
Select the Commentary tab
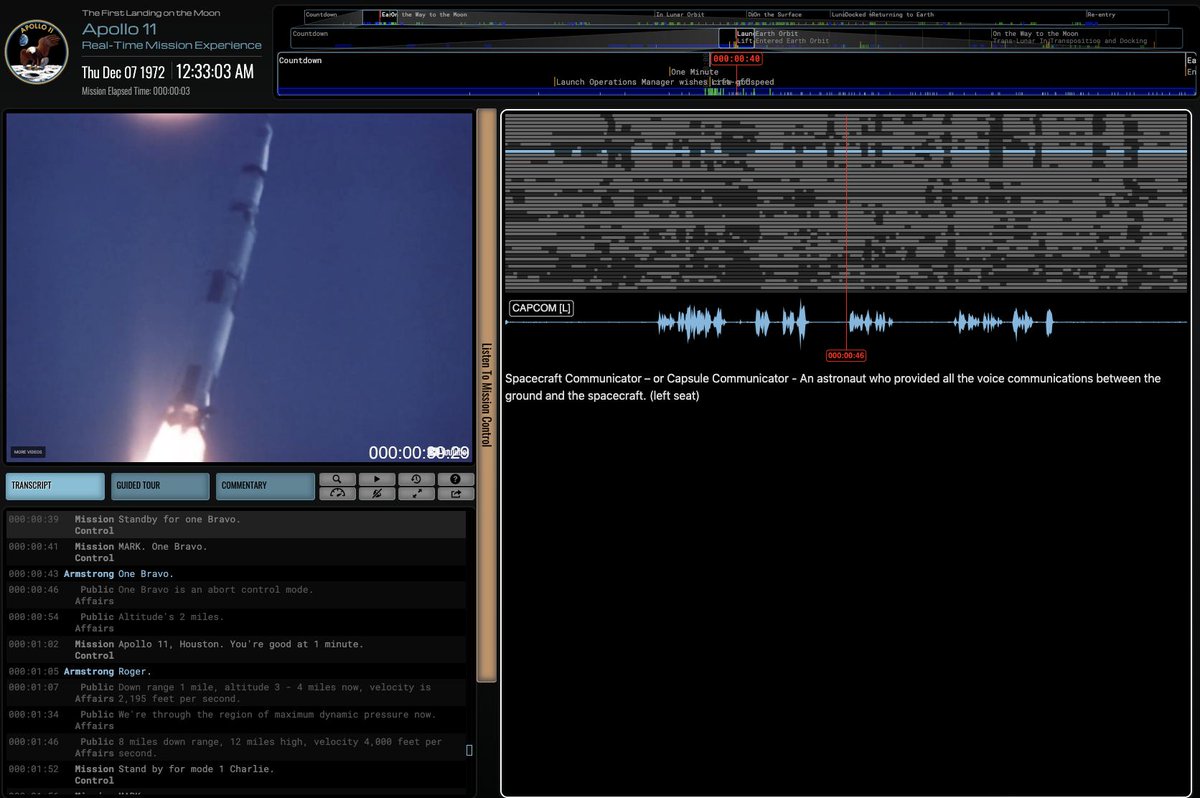[x=265, y=486]
